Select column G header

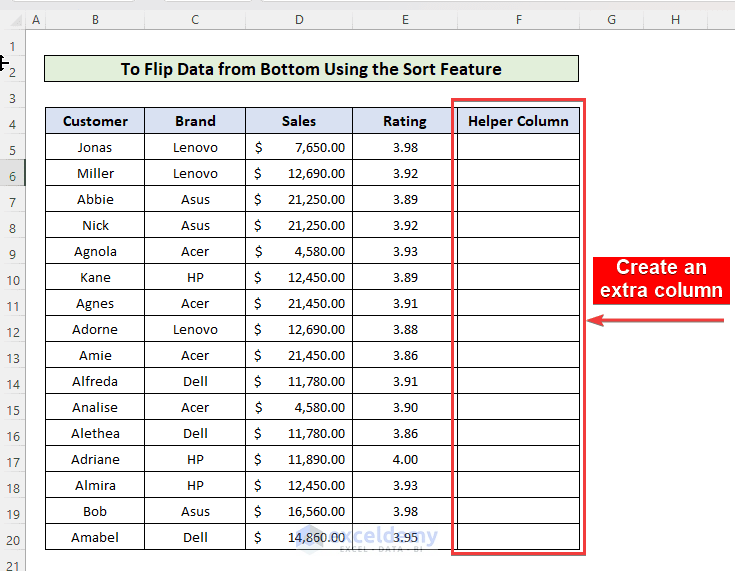(611, 20)
